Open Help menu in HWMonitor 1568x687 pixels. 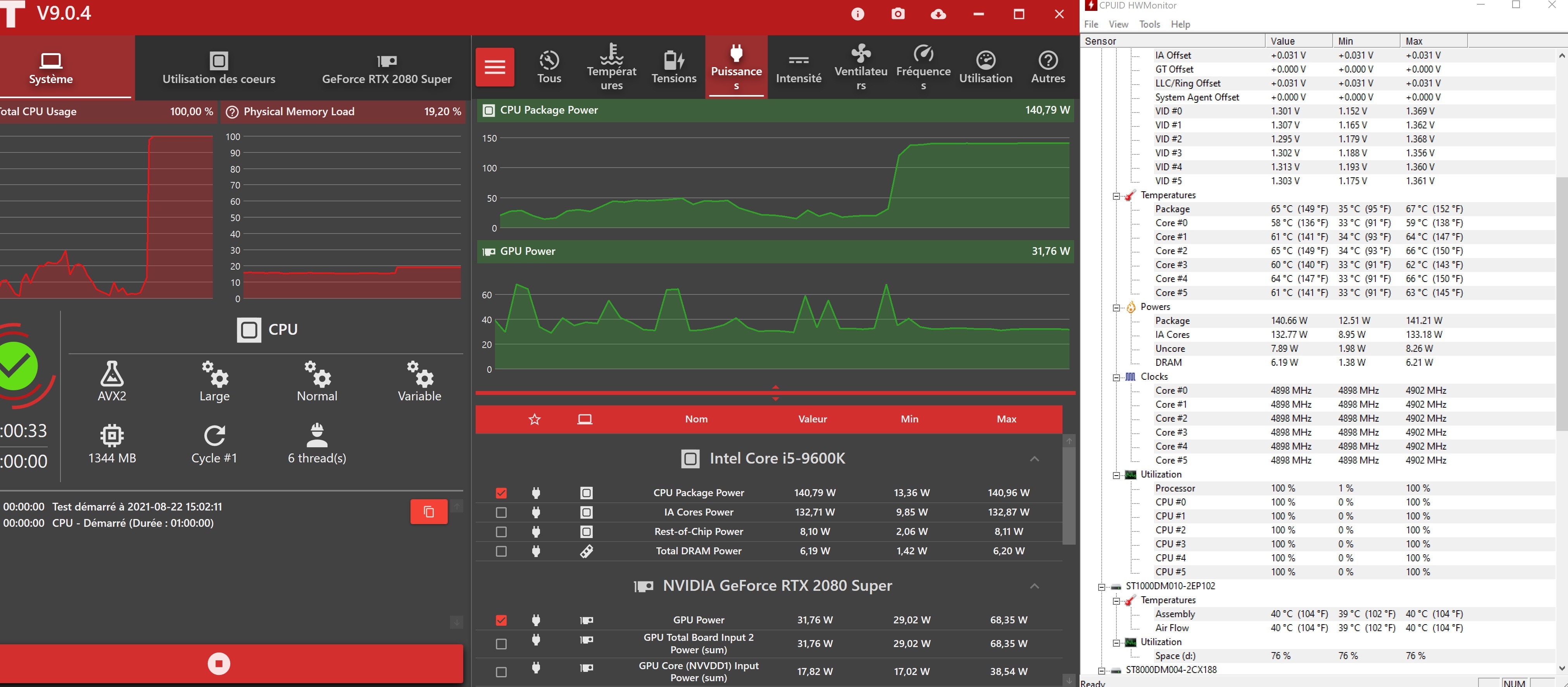click(x=1180, y=24)
